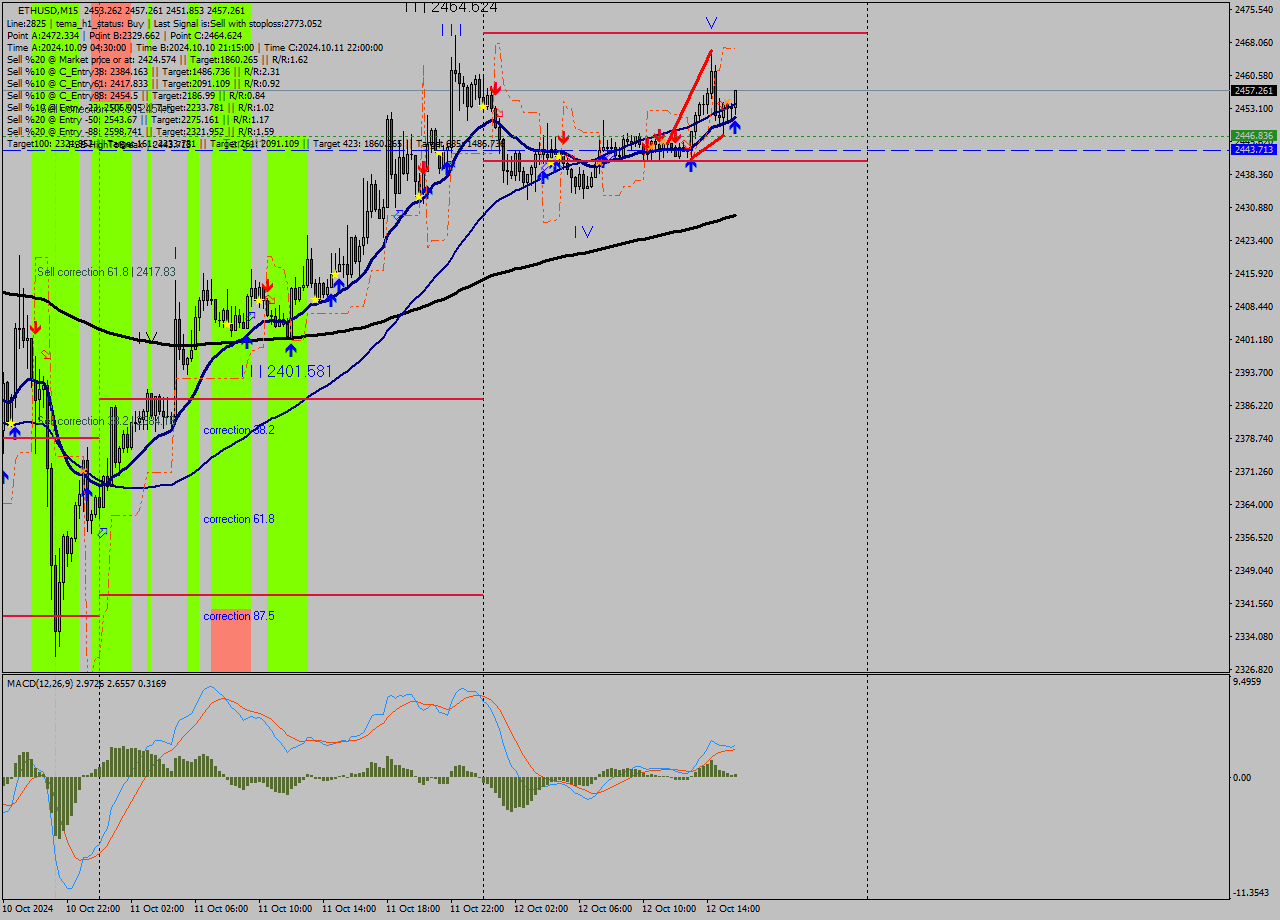Click 2430.880 on the price scale

tap(1253, 208)
